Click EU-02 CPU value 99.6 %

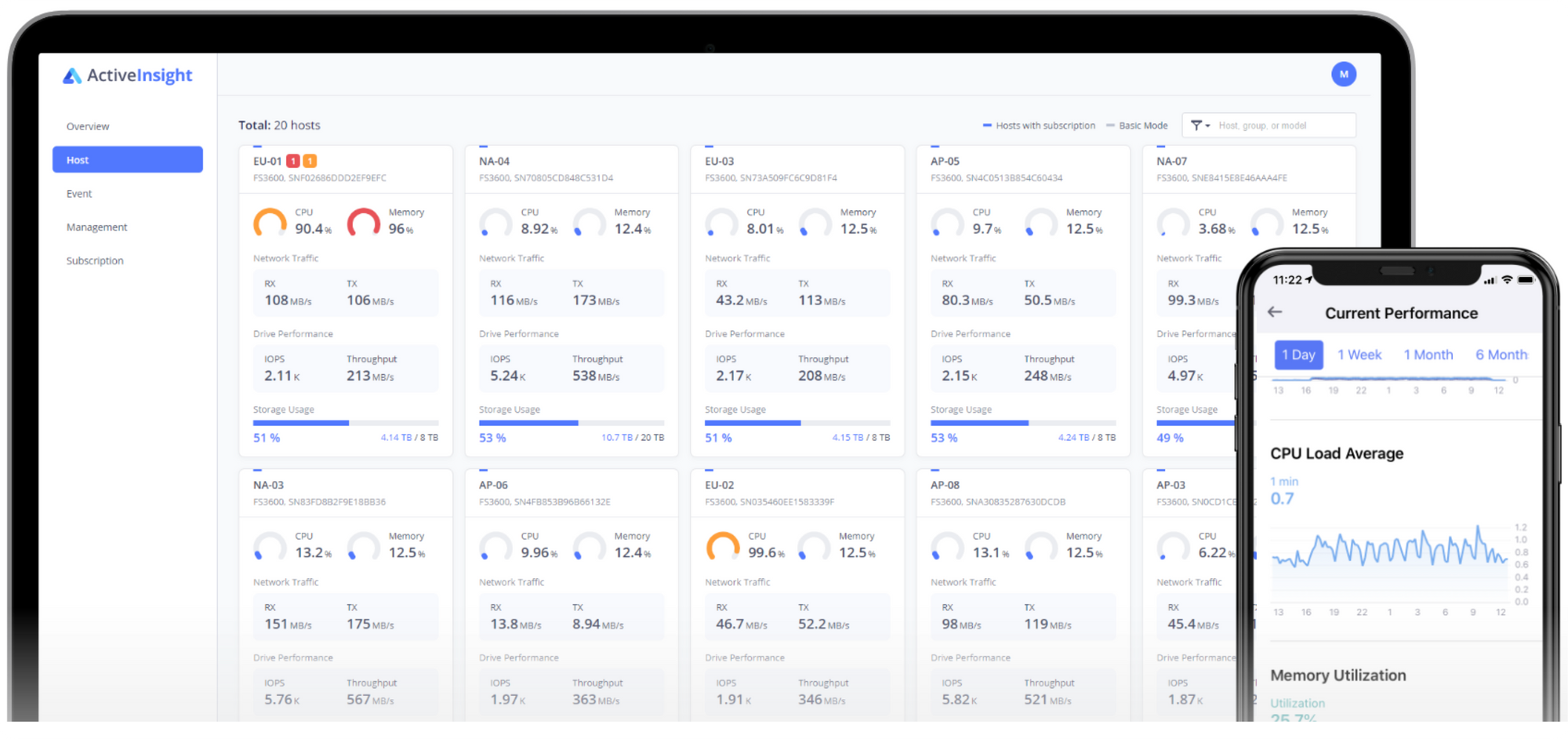[x=767, y=552]
